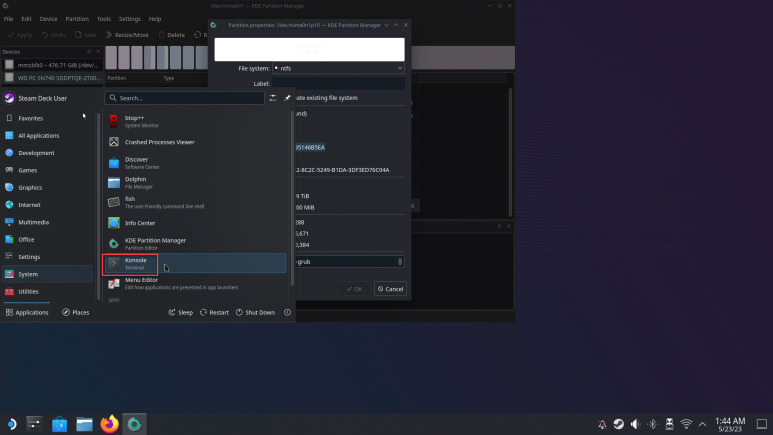Click the Sleep button
This screenshot has width=773, height=435.
(180, 312)
